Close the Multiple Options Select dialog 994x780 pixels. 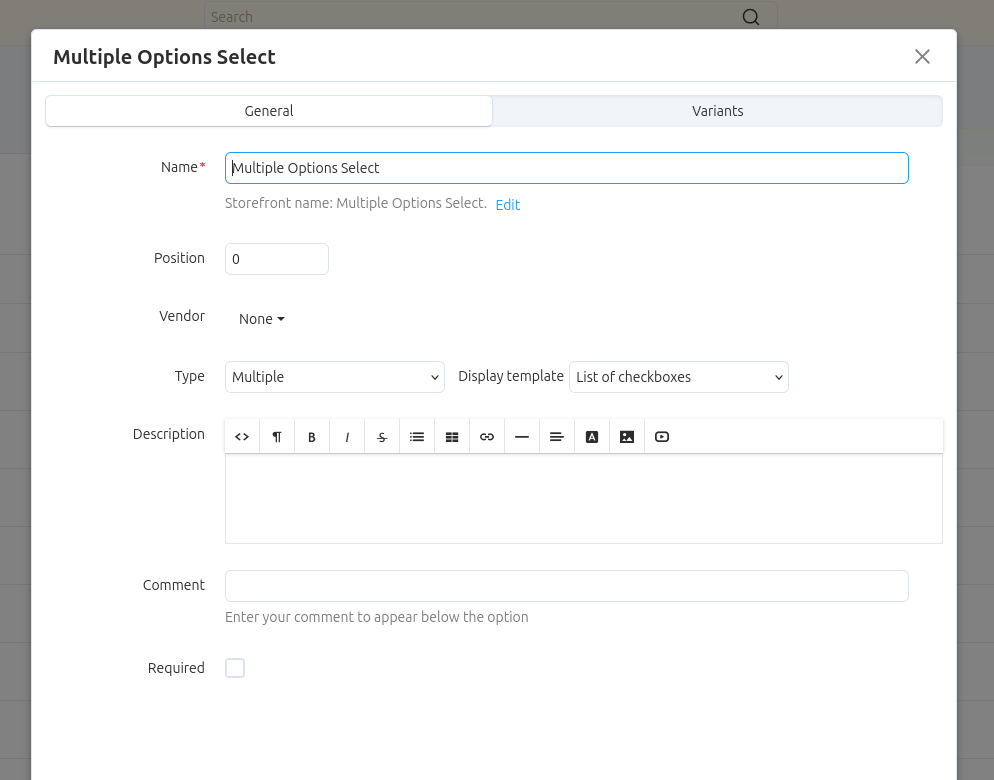922,56
